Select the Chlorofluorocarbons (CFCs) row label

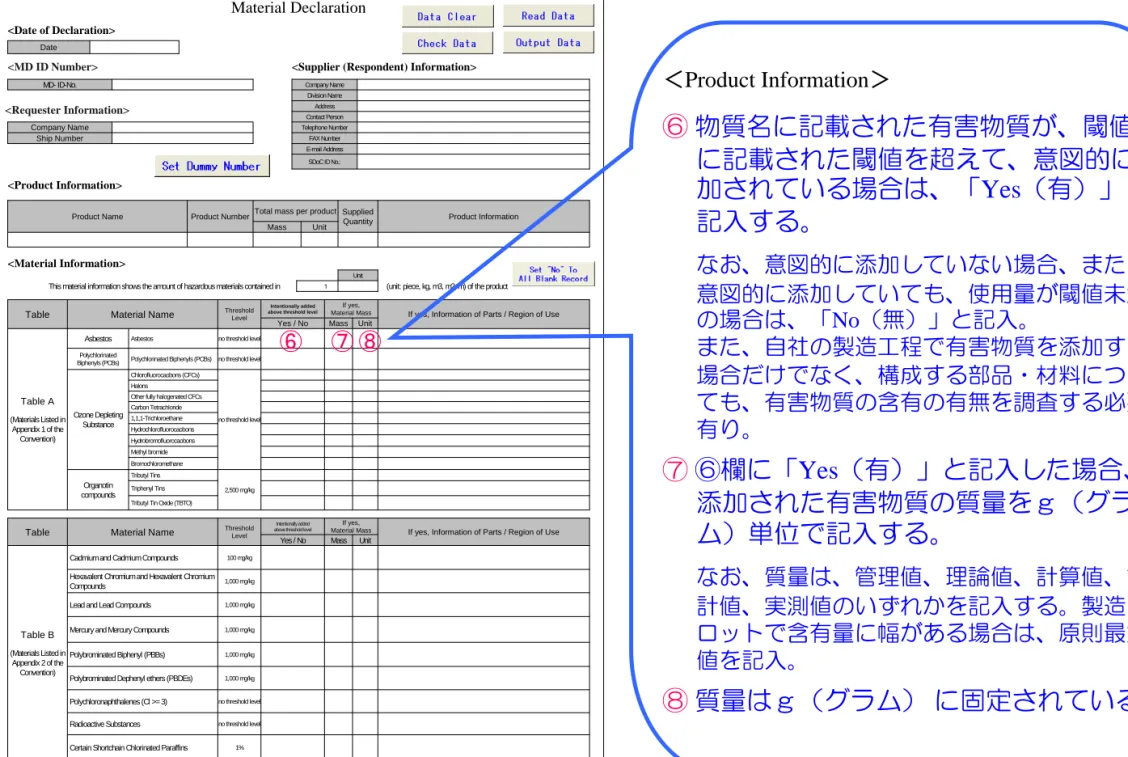click(173, 376)
